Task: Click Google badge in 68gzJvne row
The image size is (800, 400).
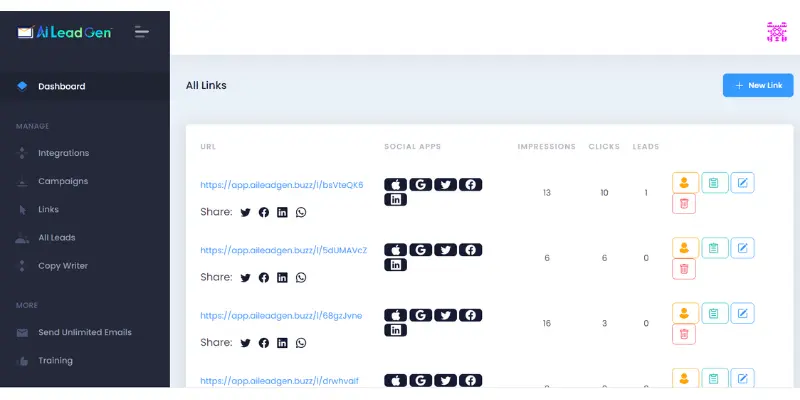Action: point(420,315)
